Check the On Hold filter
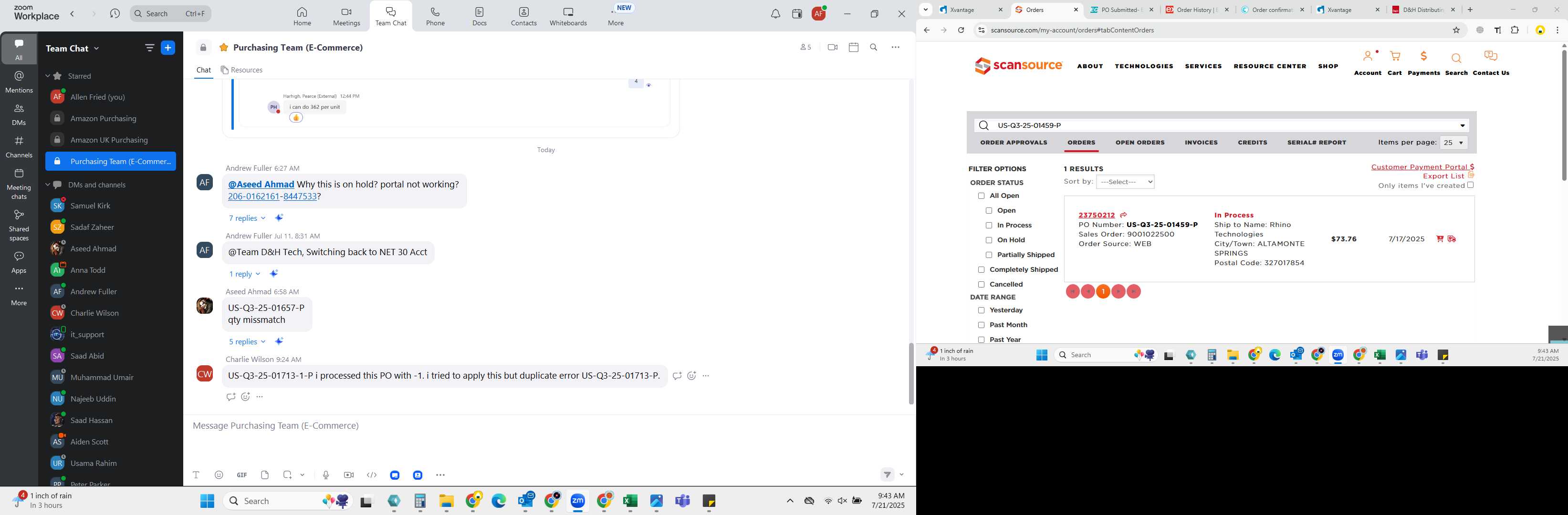Screen dimensions: 1568x515 coord(989,240)
